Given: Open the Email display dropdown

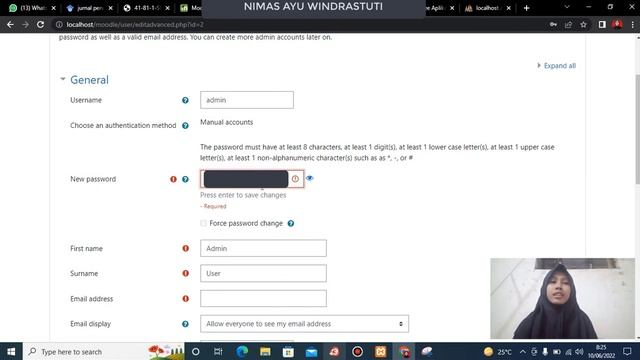Looking at the screenshot, I should [304, 324].
